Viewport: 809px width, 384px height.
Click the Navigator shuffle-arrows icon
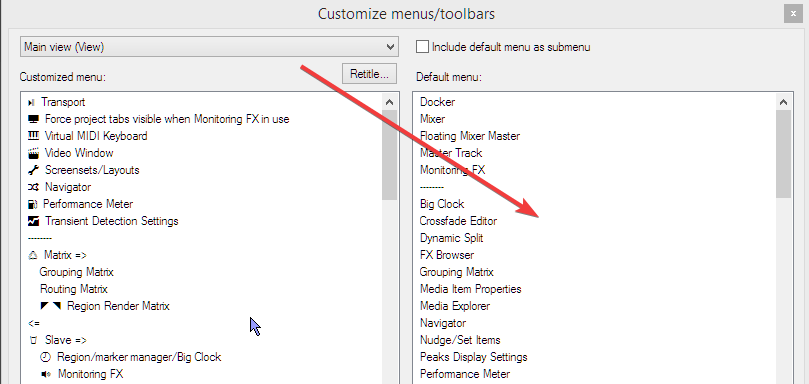tap(34, 187)
